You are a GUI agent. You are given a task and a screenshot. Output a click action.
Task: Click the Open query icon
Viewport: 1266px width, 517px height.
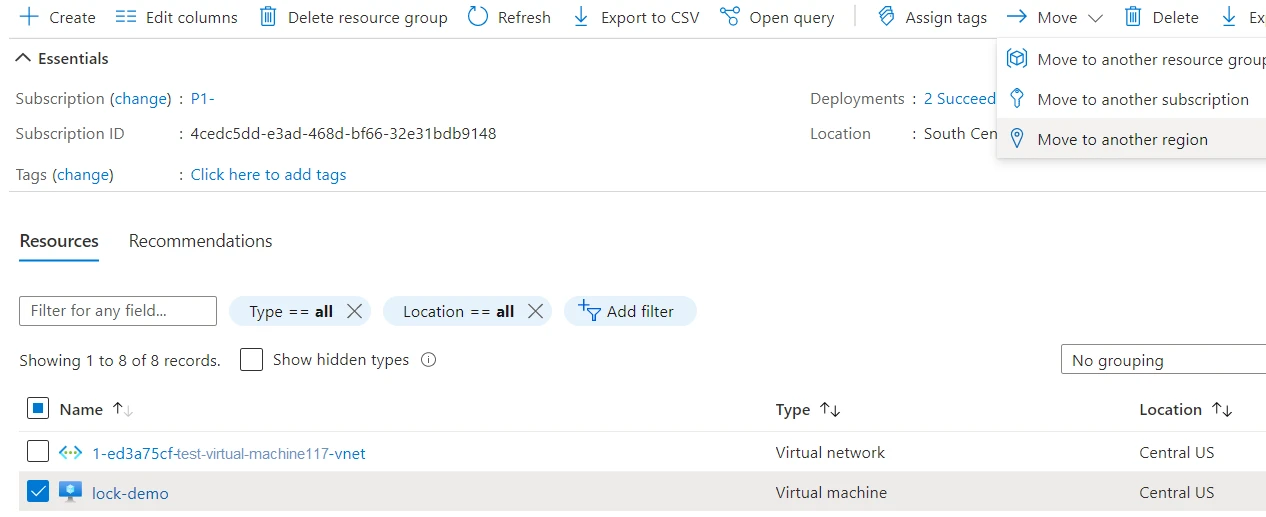tap(730, 17)
